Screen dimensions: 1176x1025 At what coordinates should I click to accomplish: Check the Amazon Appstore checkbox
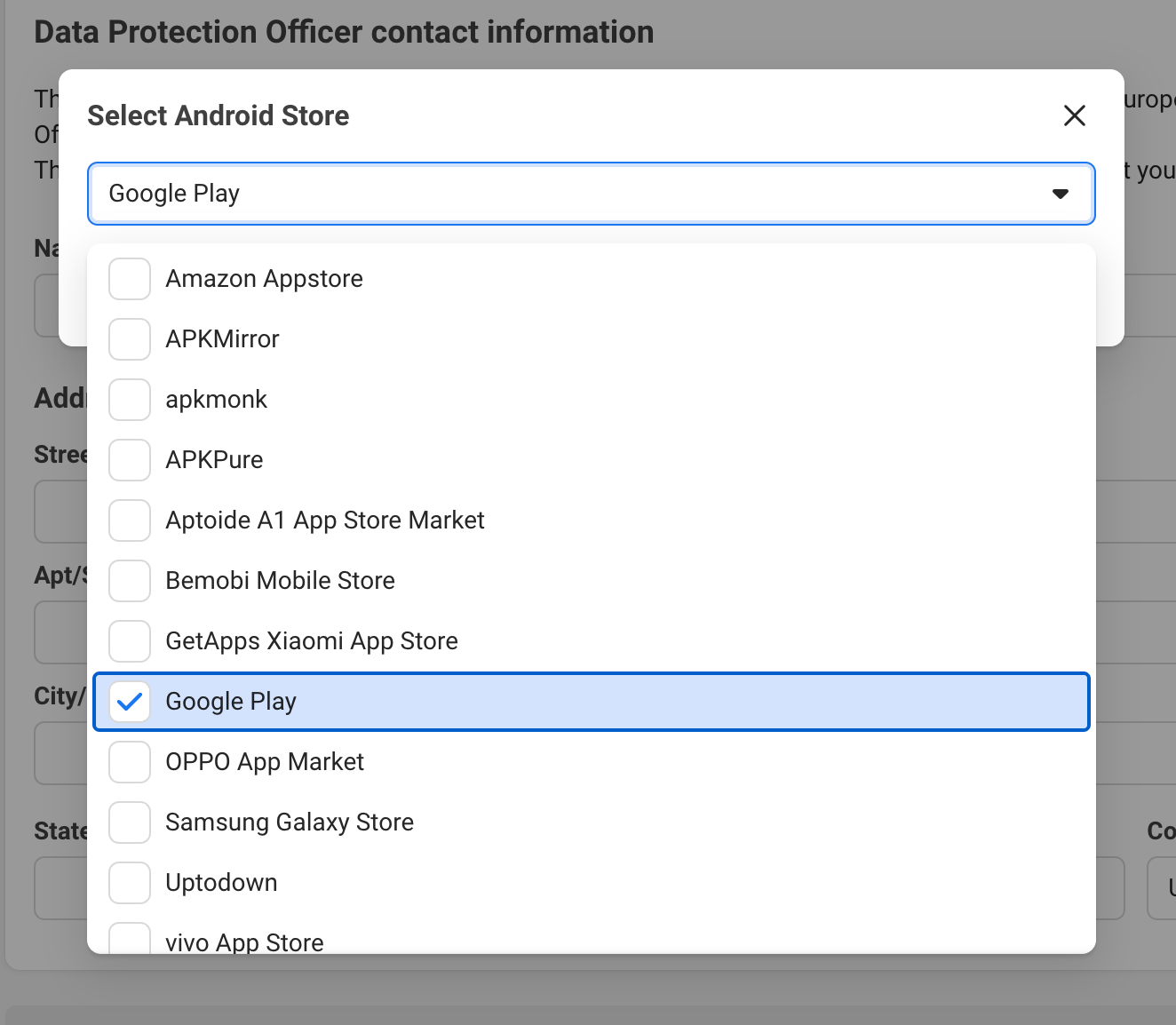click(130, 279)
